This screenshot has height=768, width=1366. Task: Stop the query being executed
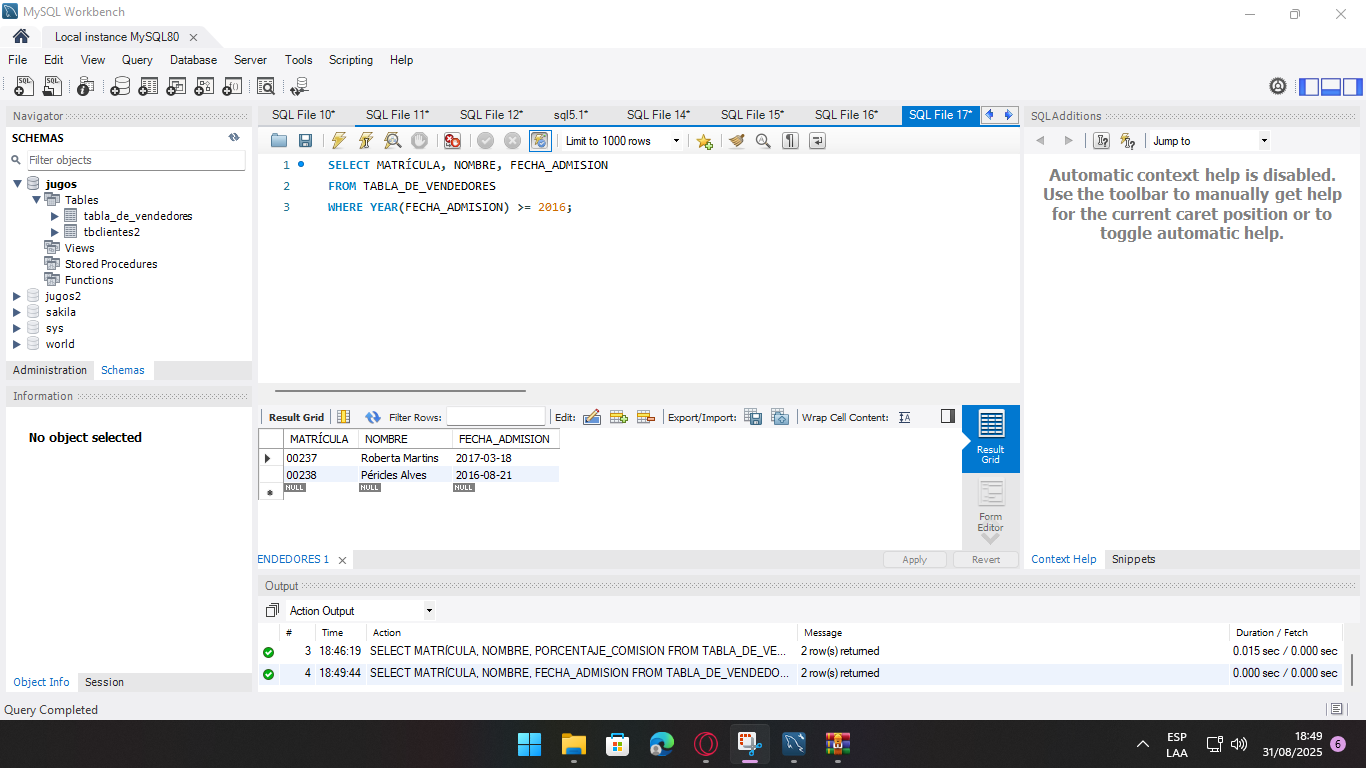click(420, 141)
